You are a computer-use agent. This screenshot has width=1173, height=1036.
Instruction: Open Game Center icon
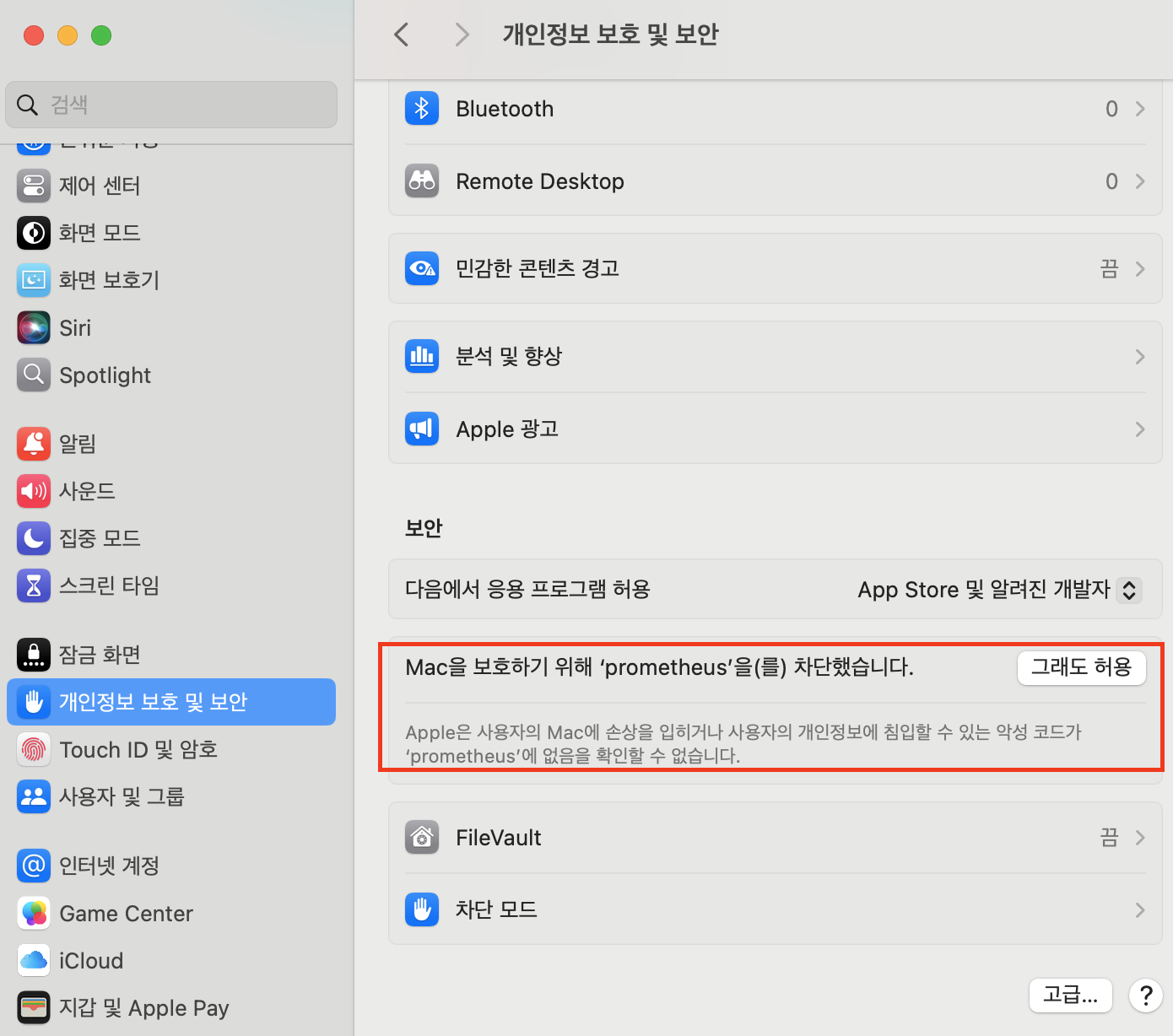click(34, 913)
